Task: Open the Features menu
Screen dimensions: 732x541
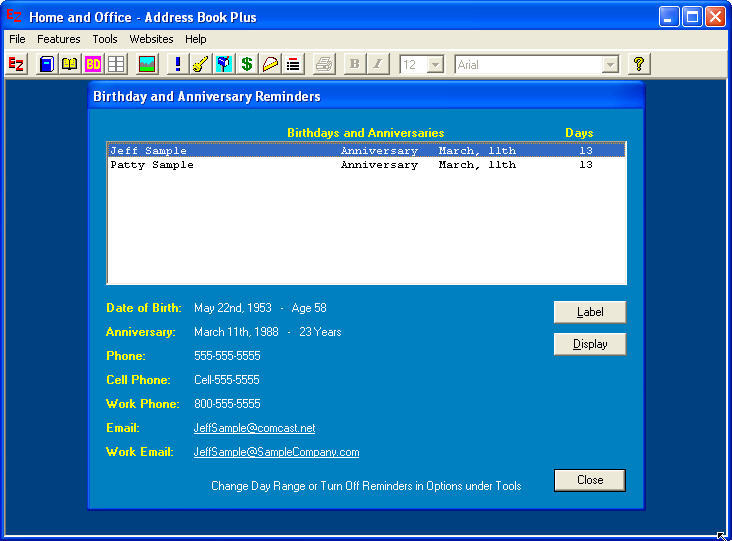Action: [x=59, y=39]
